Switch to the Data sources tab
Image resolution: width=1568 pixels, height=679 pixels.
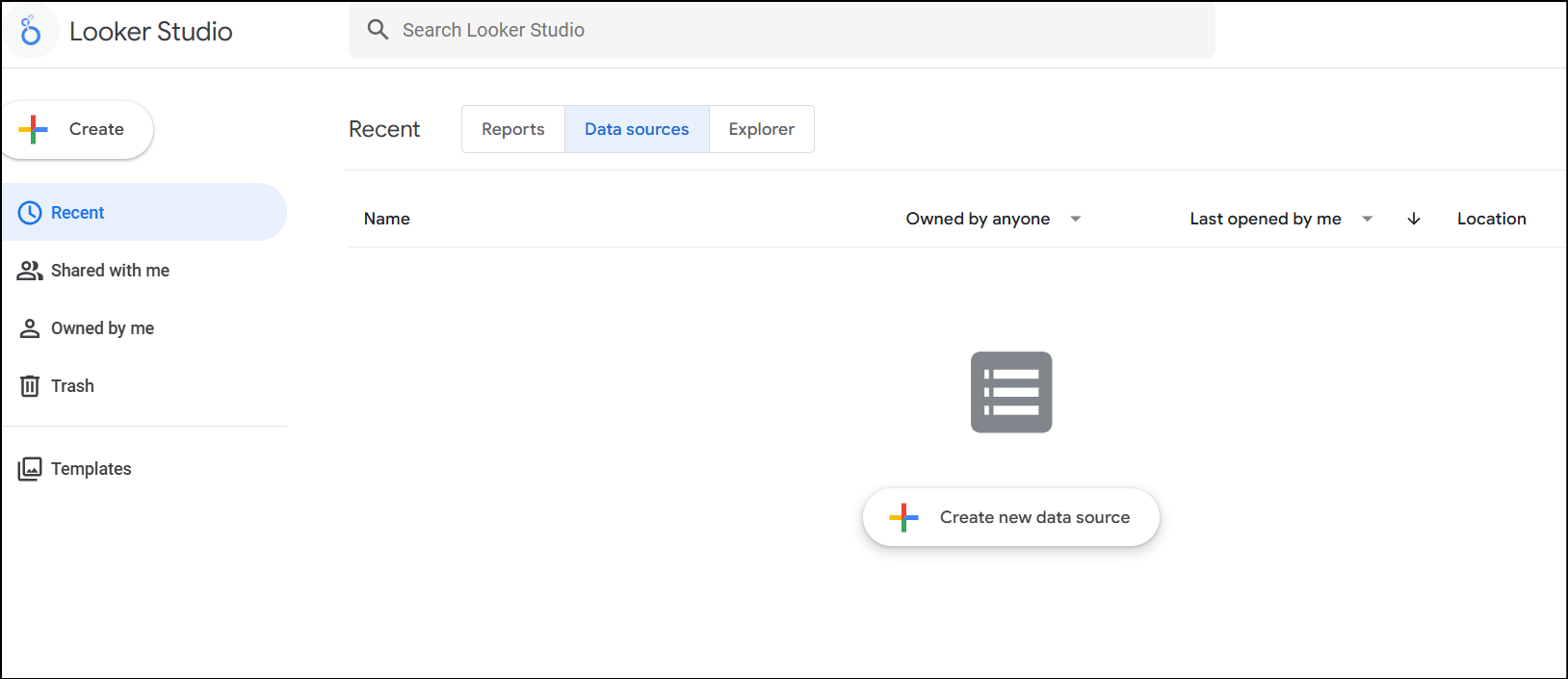point(637,129)
